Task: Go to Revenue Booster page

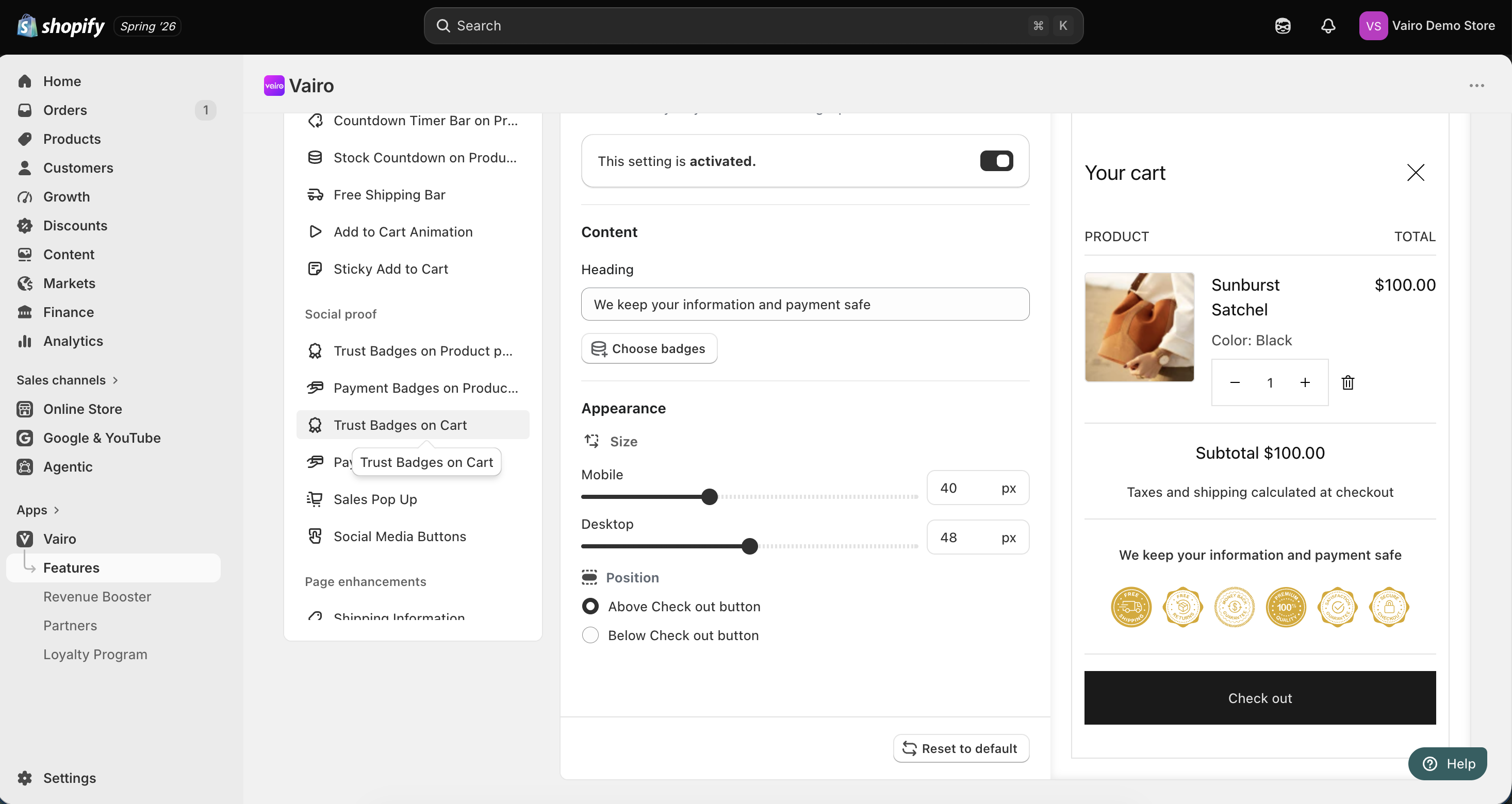Action: click(97, 596)
